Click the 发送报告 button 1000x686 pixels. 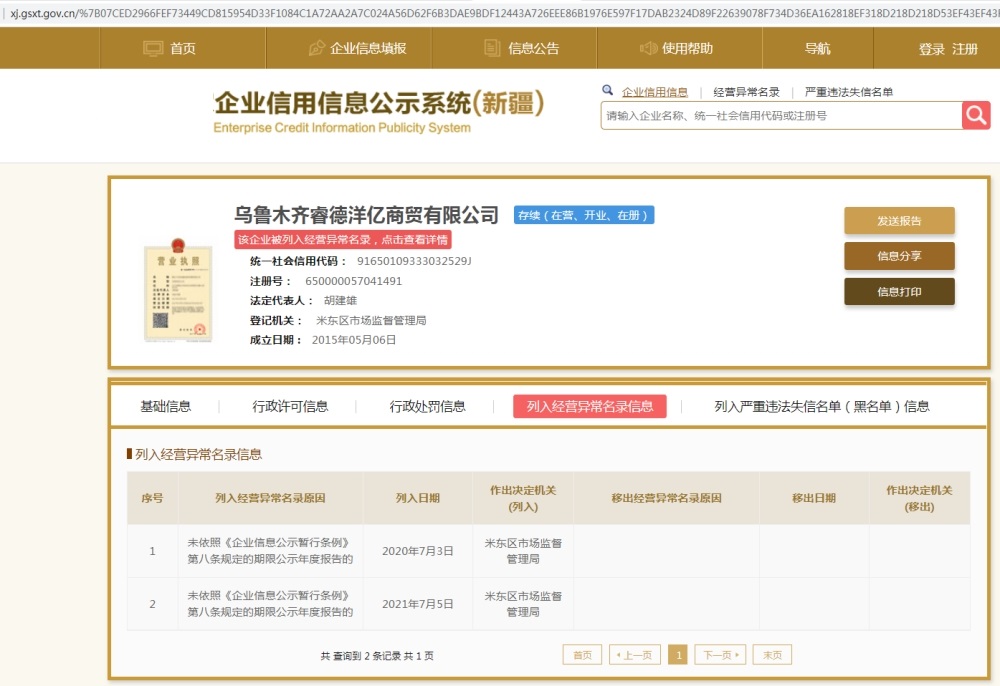coord(899,221)
